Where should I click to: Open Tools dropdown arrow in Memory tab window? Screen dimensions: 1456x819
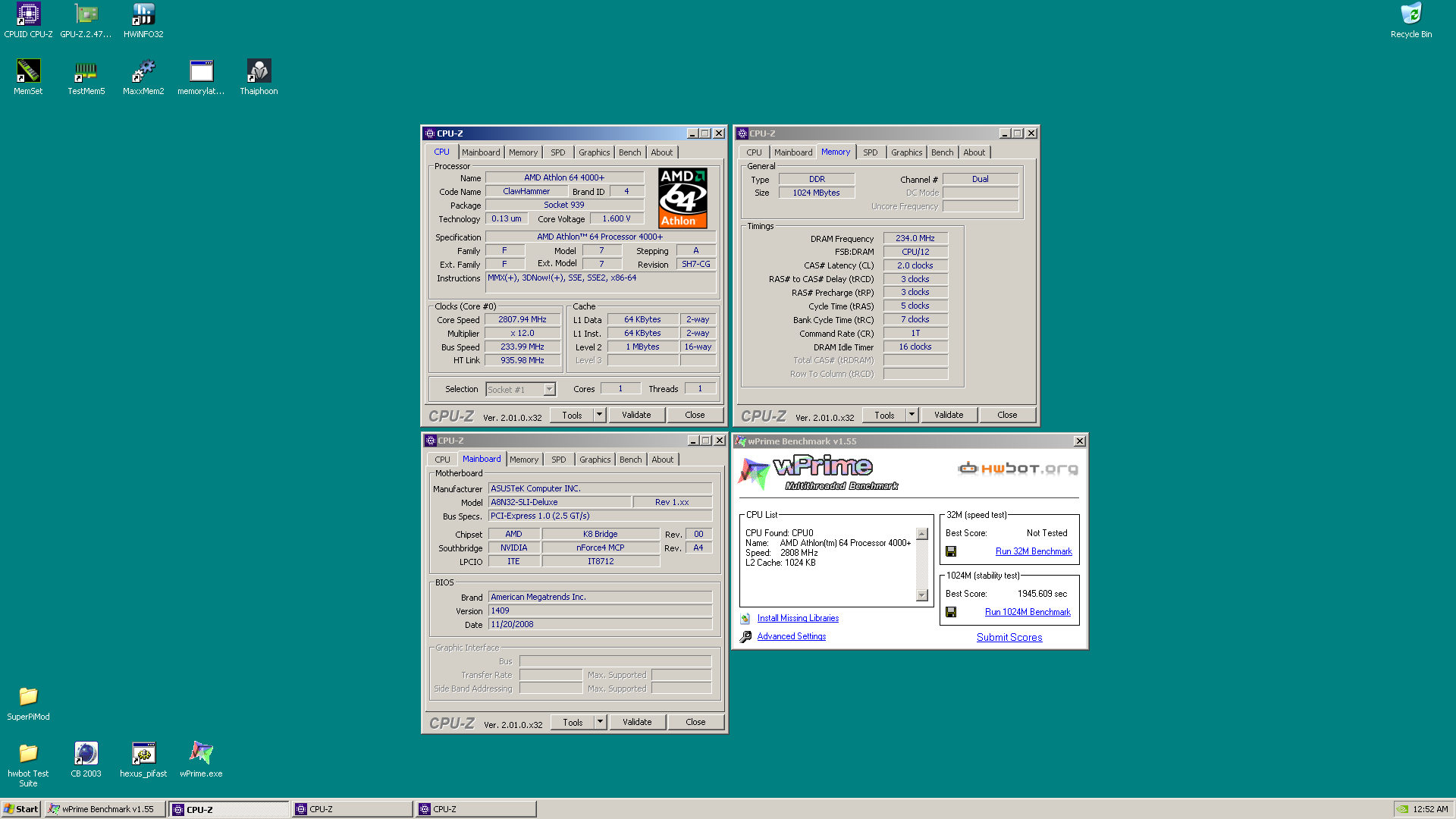point(912,415)
